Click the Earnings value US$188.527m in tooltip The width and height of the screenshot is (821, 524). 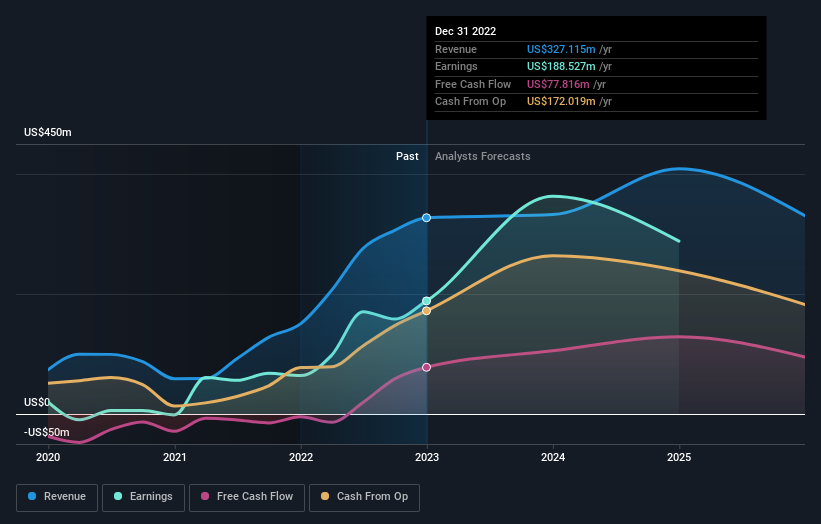click(561, 66)
